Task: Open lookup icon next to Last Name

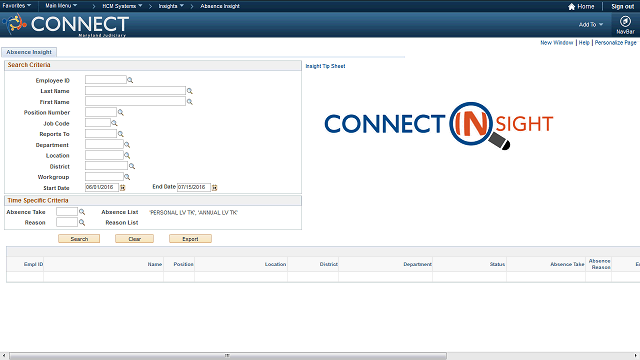Action: tap(189, 91)
